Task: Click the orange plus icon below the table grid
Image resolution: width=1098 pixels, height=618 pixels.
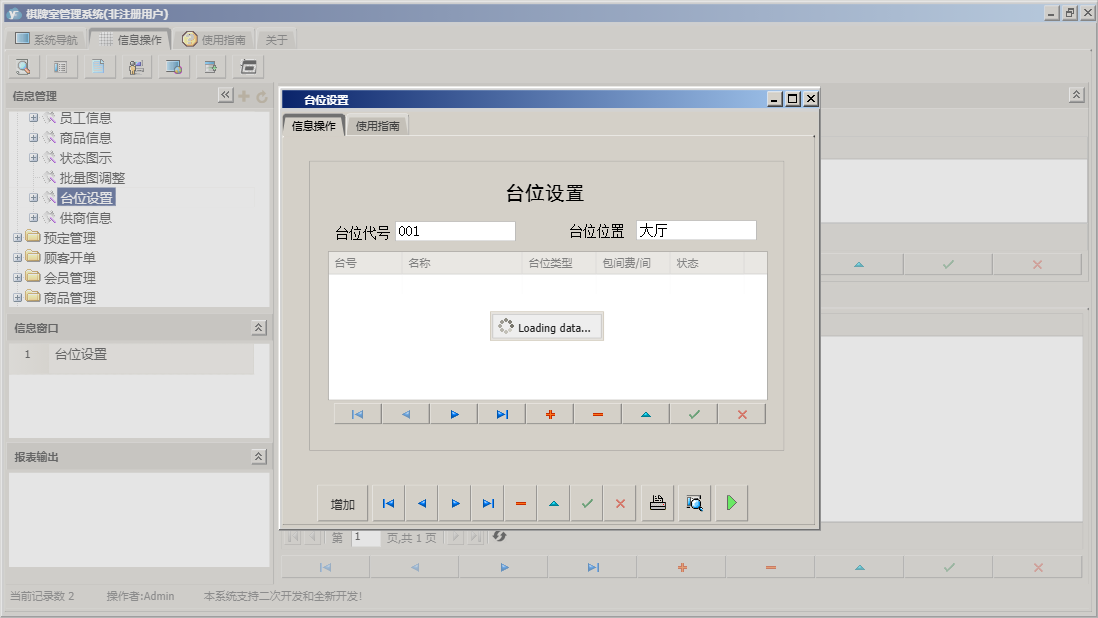Action: (x=550, y=414)
